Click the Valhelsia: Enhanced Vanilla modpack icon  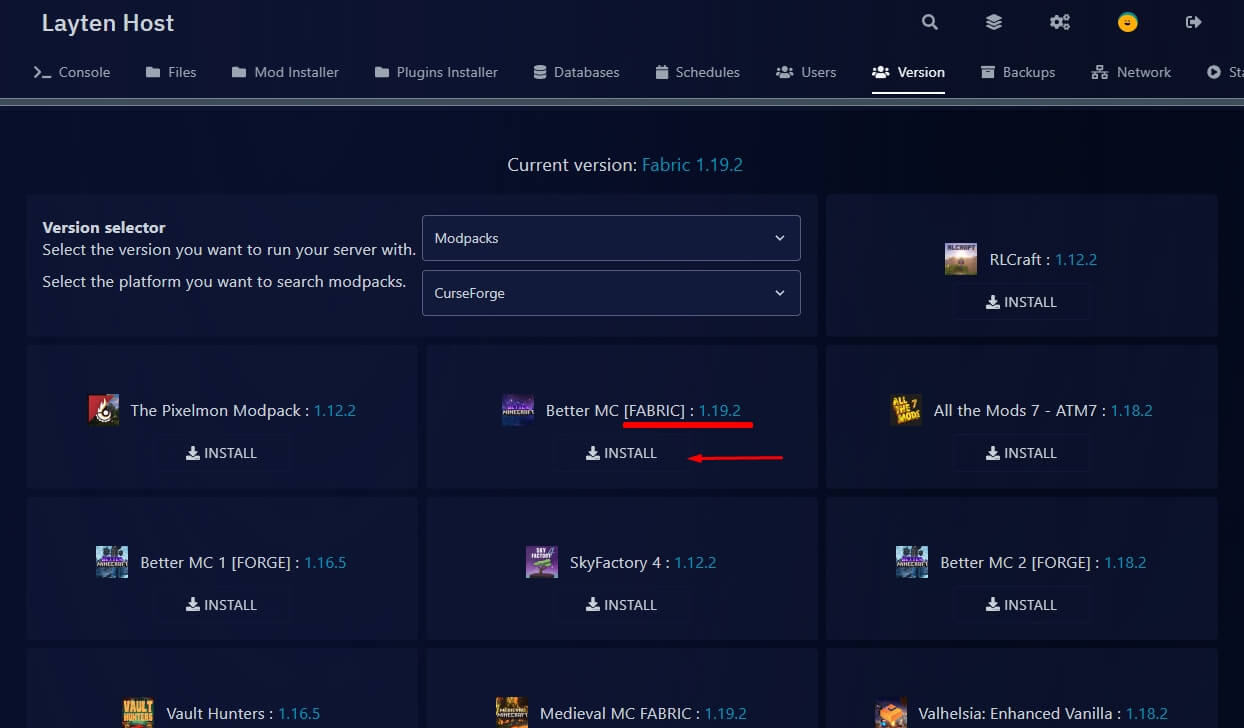[x=890, y=712]
